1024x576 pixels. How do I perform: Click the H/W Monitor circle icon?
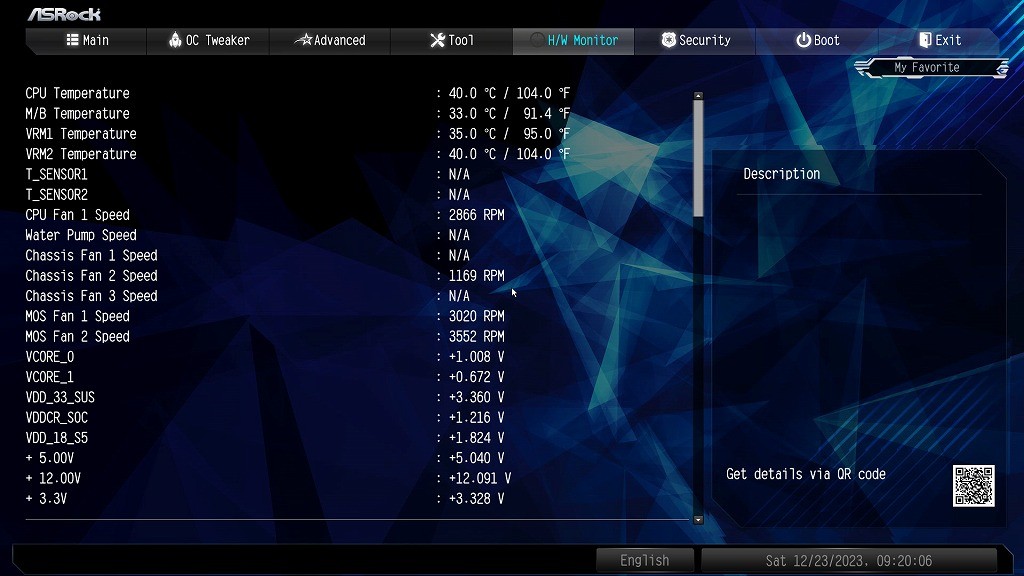click(x=537, y=40)
